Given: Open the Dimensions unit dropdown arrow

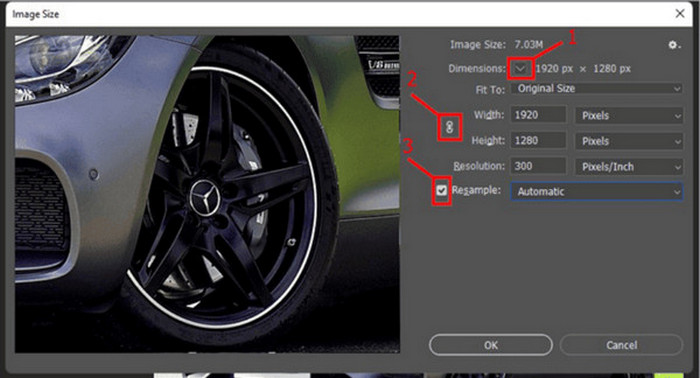Looking at the screenshot, I should pos(520,69).
